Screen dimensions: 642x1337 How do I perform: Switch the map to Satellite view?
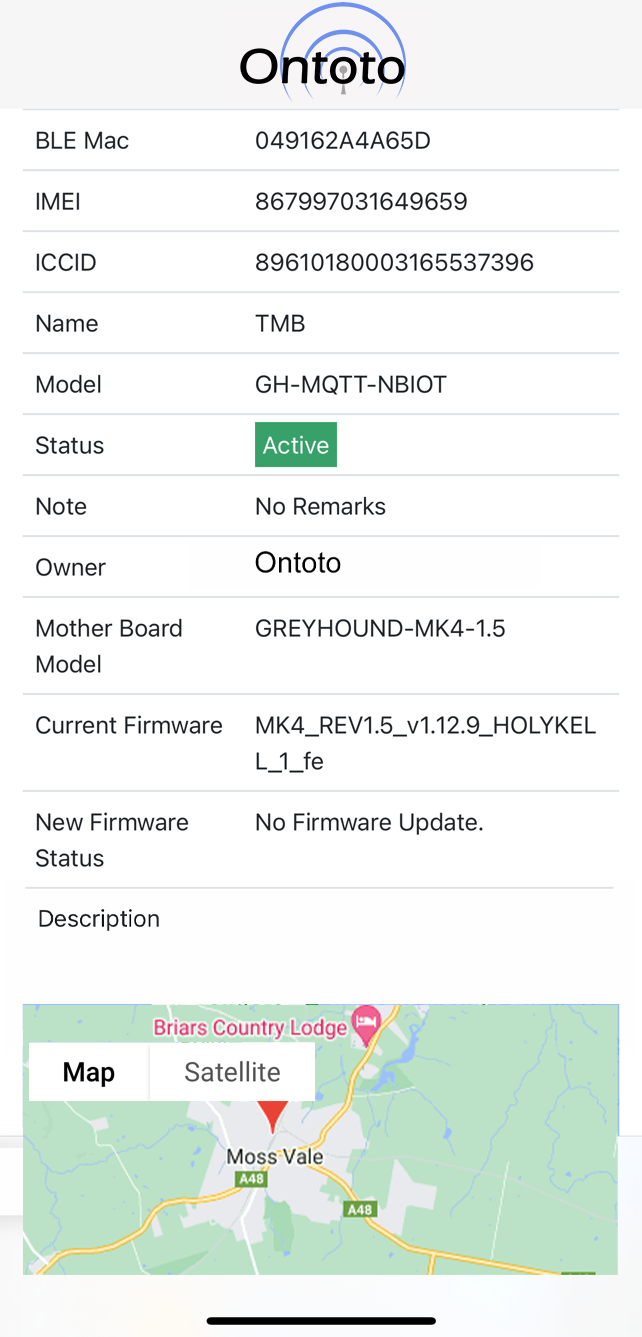(x=232, y=1071)
